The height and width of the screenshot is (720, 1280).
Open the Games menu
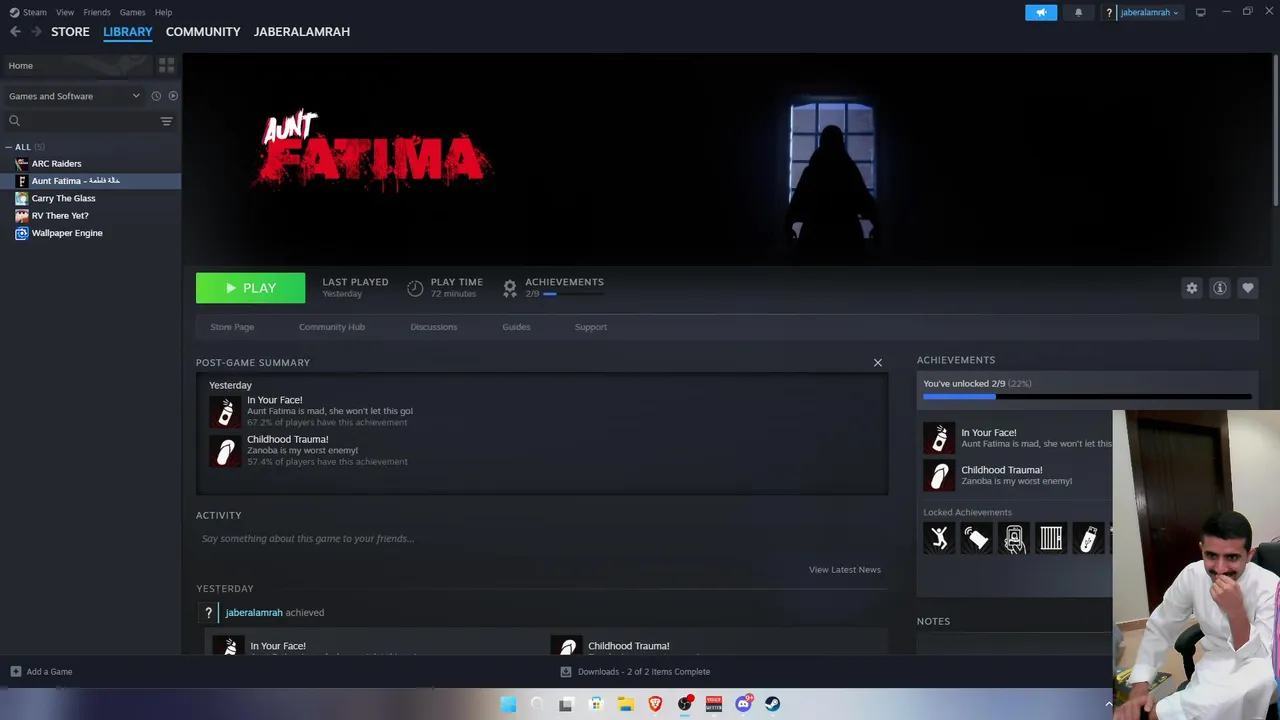click(x=132, y=12)
